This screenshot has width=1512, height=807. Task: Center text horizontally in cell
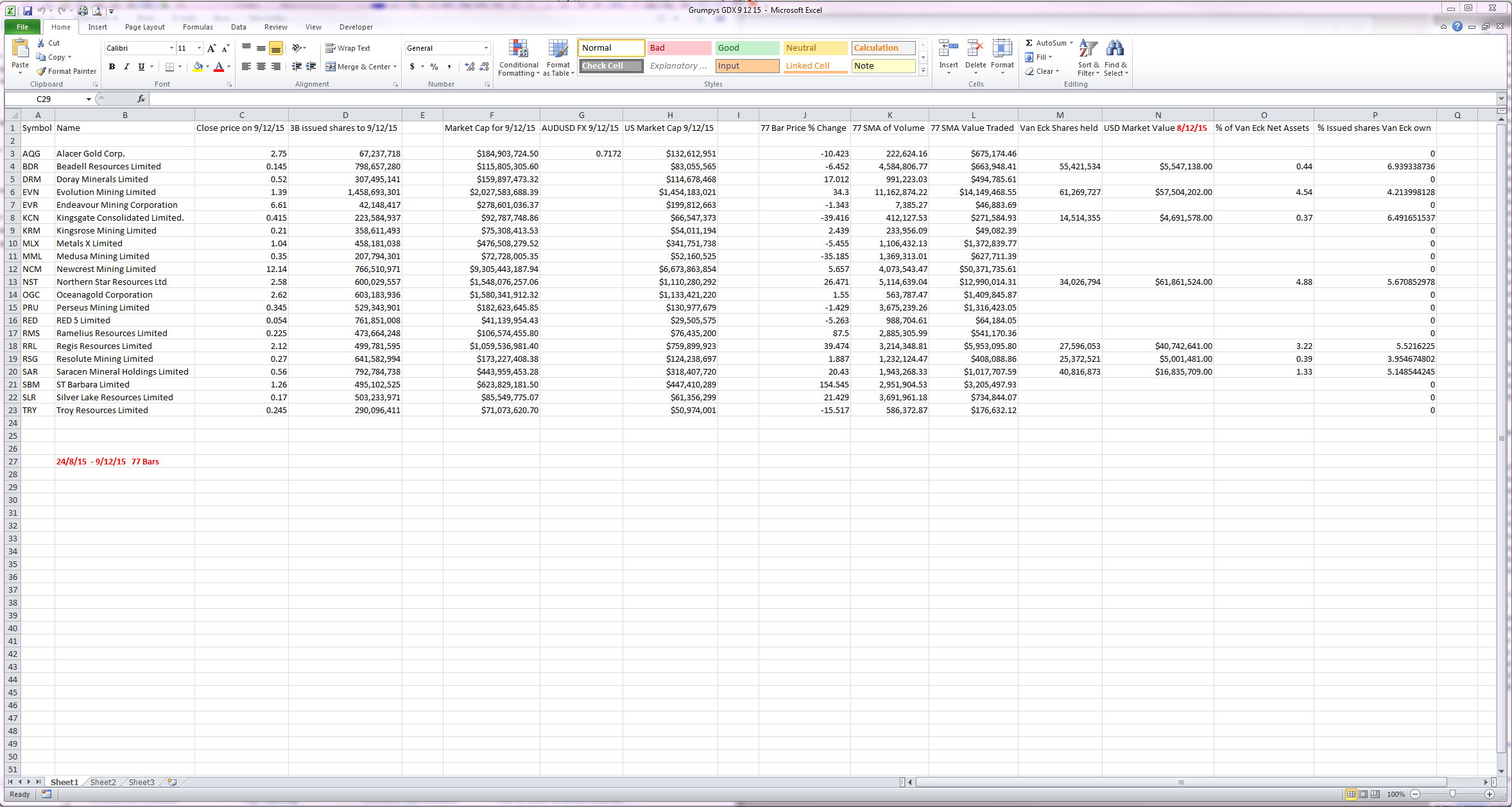tap(261, 67)
